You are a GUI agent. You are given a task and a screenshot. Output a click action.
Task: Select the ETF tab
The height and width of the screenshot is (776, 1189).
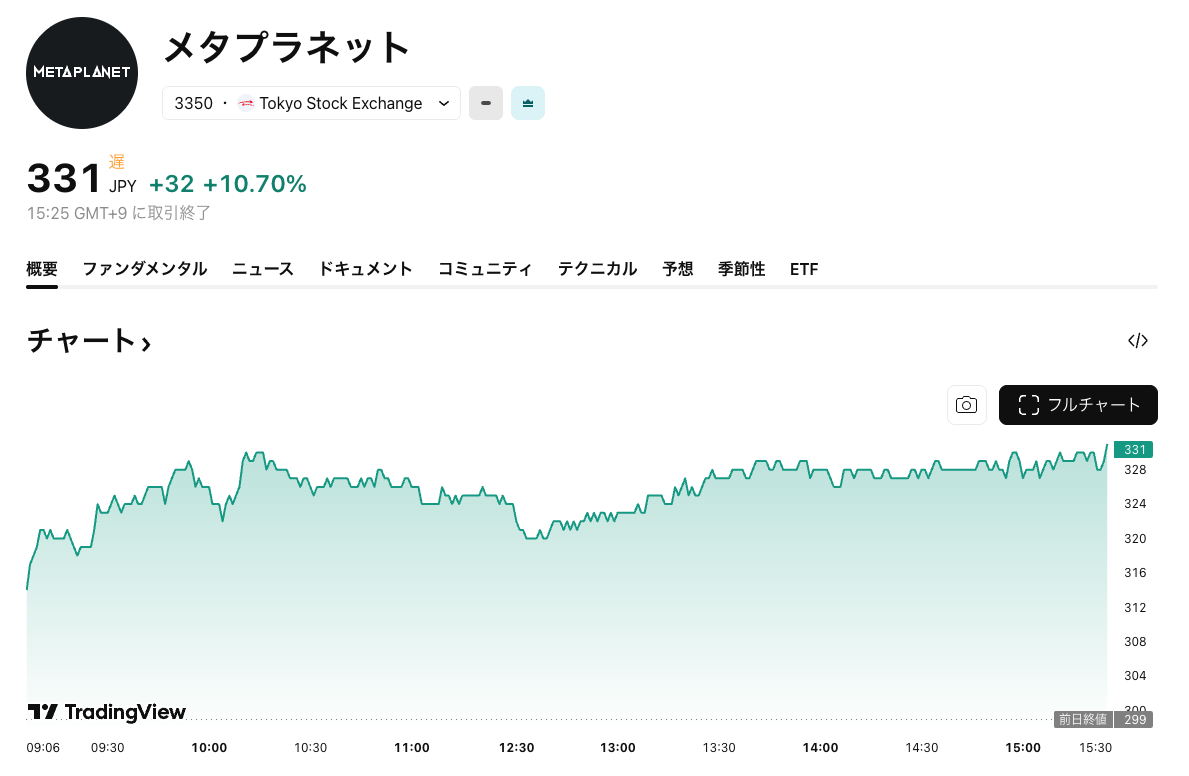(804, 269)
